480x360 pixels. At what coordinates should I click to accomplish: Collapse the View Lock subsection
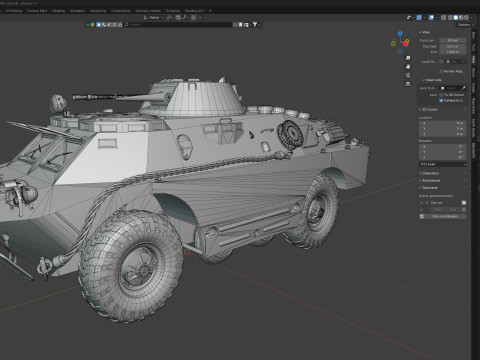coord(432,80)
